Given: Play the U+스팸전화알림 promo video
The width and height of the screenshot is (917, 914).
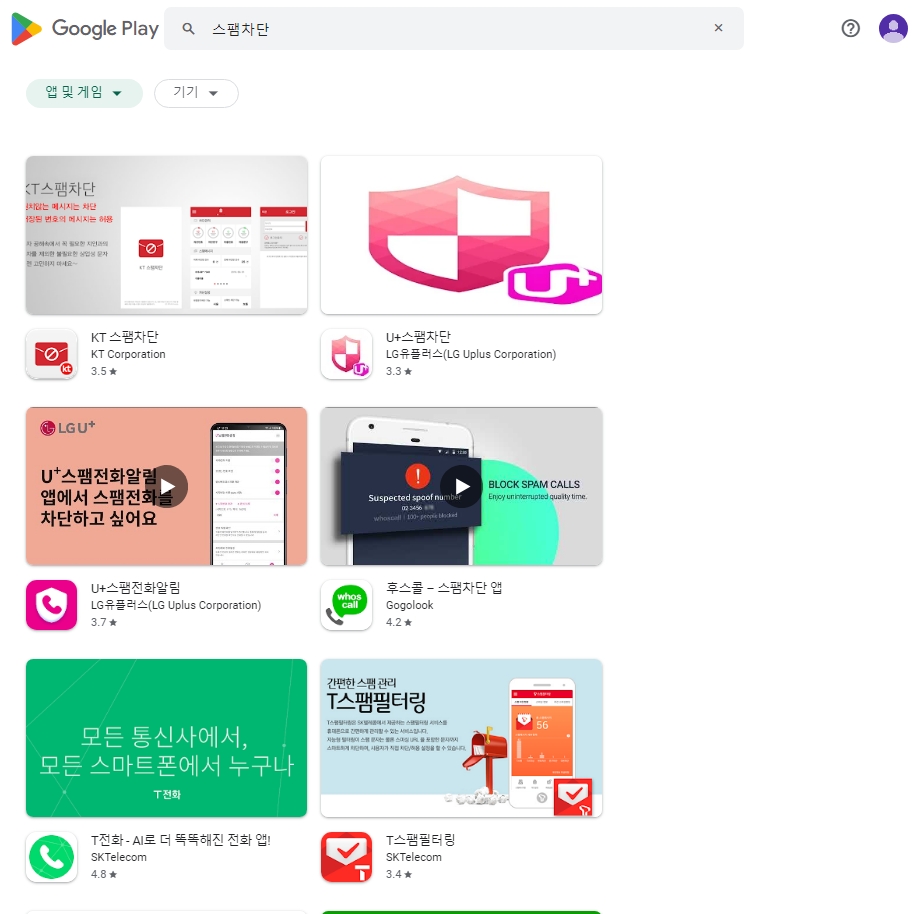Looking at the screenshot, I should click(x=167, y=487).
